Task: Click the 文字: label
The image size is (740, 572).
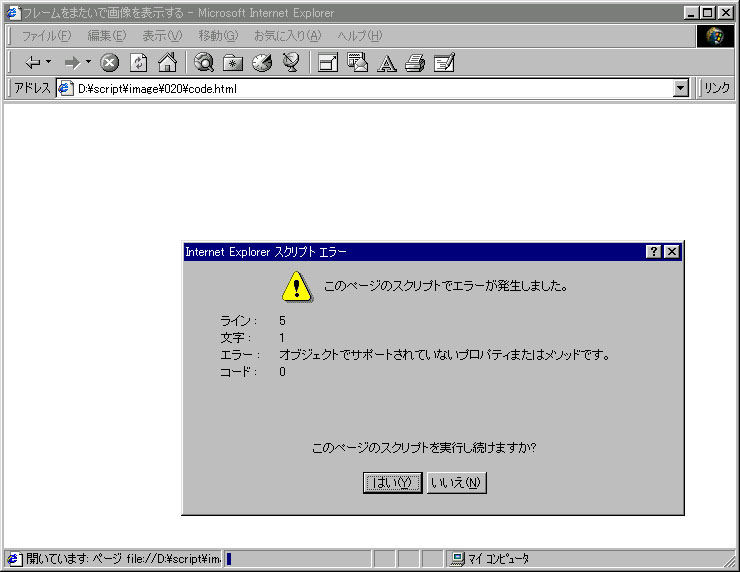Action: [235, 338]
